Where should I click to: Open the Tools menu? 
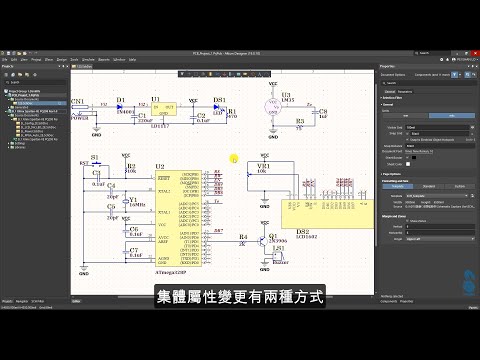[x=74, y=59]
